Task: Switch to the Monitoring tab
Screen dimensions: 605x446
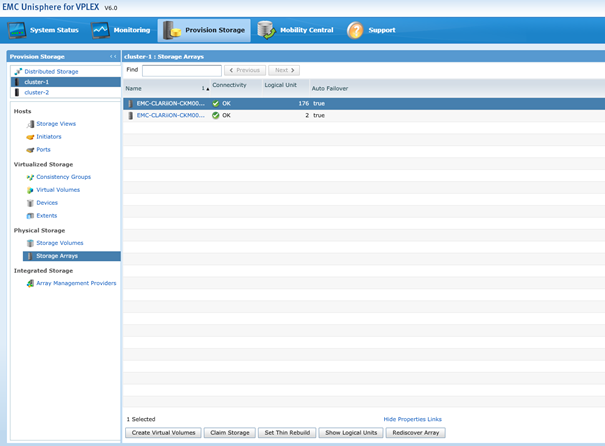Action: pyautogui.click(x=121, y=30)
